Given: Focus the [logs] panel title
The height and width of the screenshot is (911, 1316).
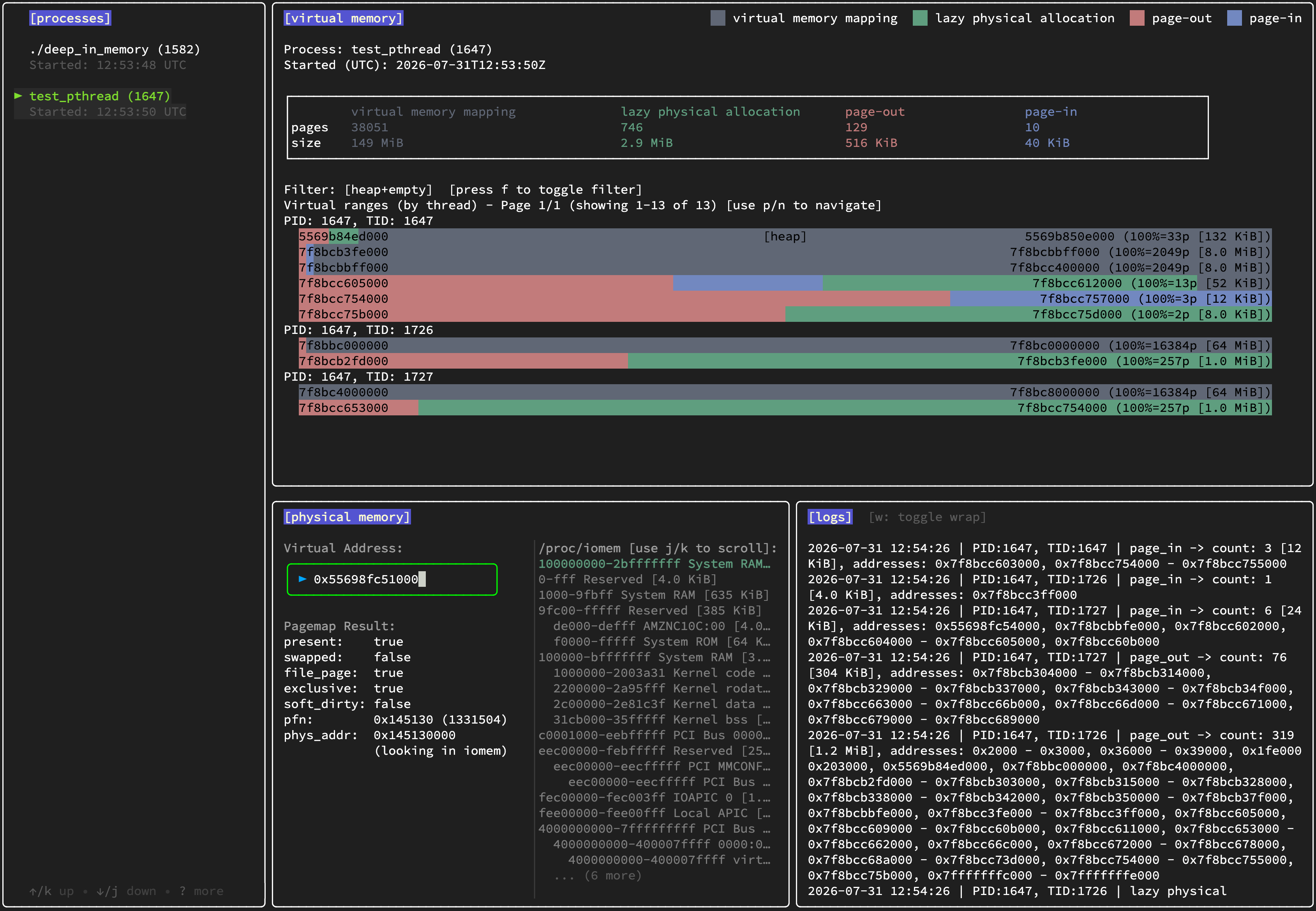Looking at the screenshot, I should tap(830, 517).
